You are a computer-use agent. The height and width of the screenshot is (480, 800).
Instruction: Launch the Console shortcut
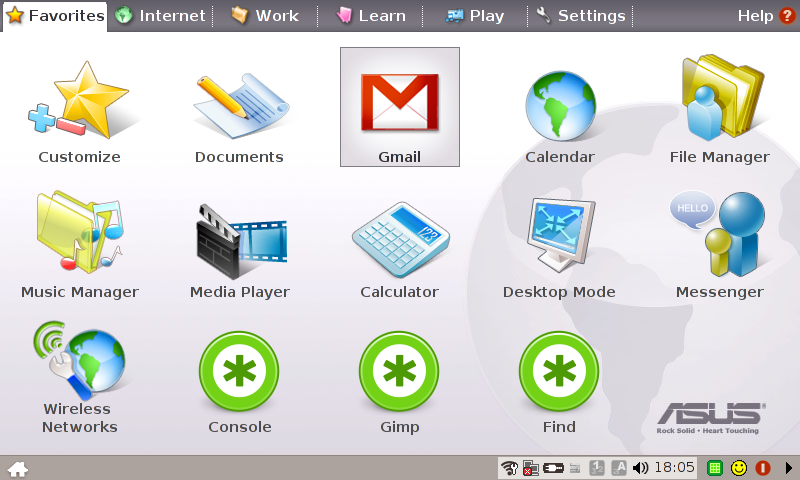(x=239, y=371)
